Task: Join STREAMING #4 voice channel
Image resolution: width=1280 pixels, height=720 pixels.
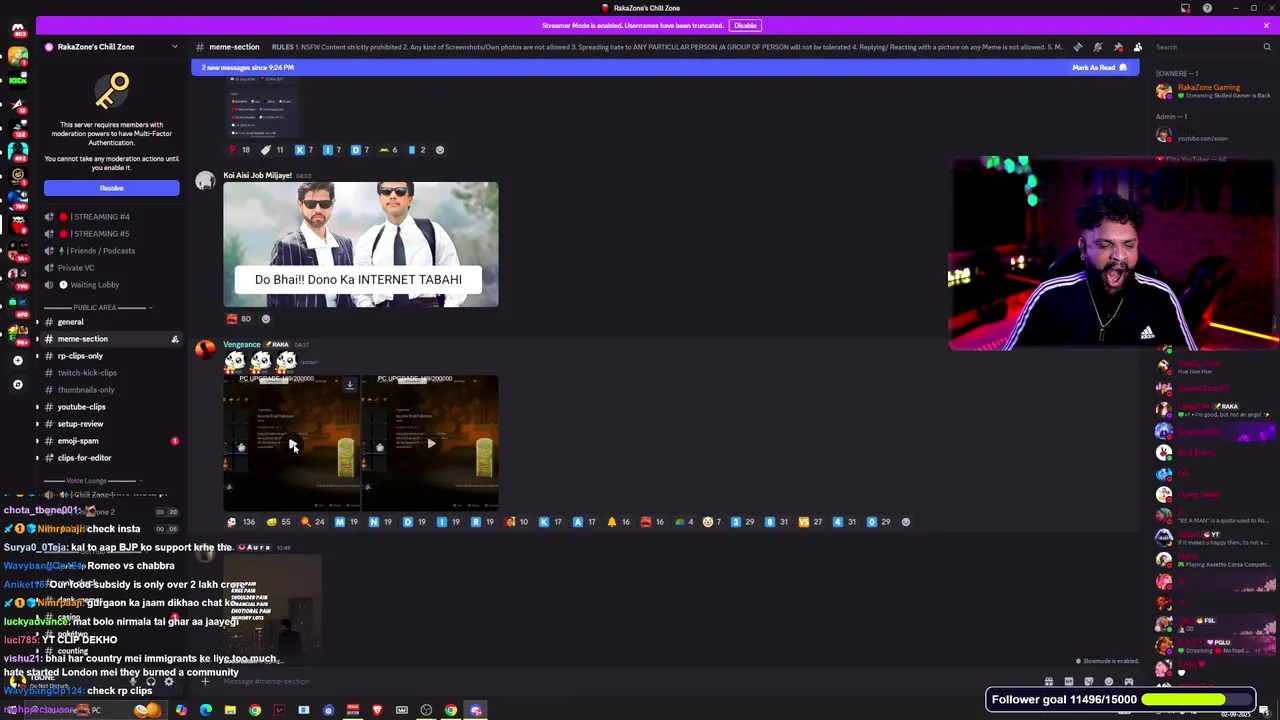Action: (x=111, y=217)
